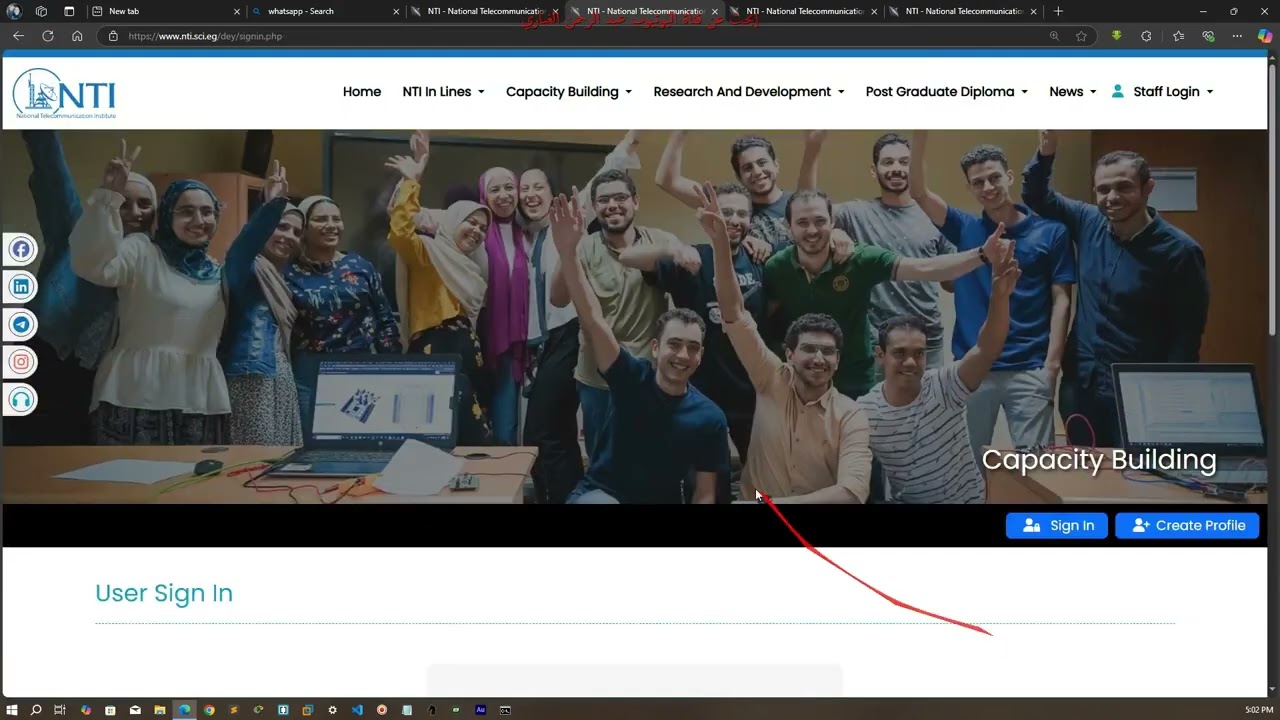The height and width of the screenshot is (720, 1280).
Task: Open the browser Favorites list icon
Action: [1178, 36]
